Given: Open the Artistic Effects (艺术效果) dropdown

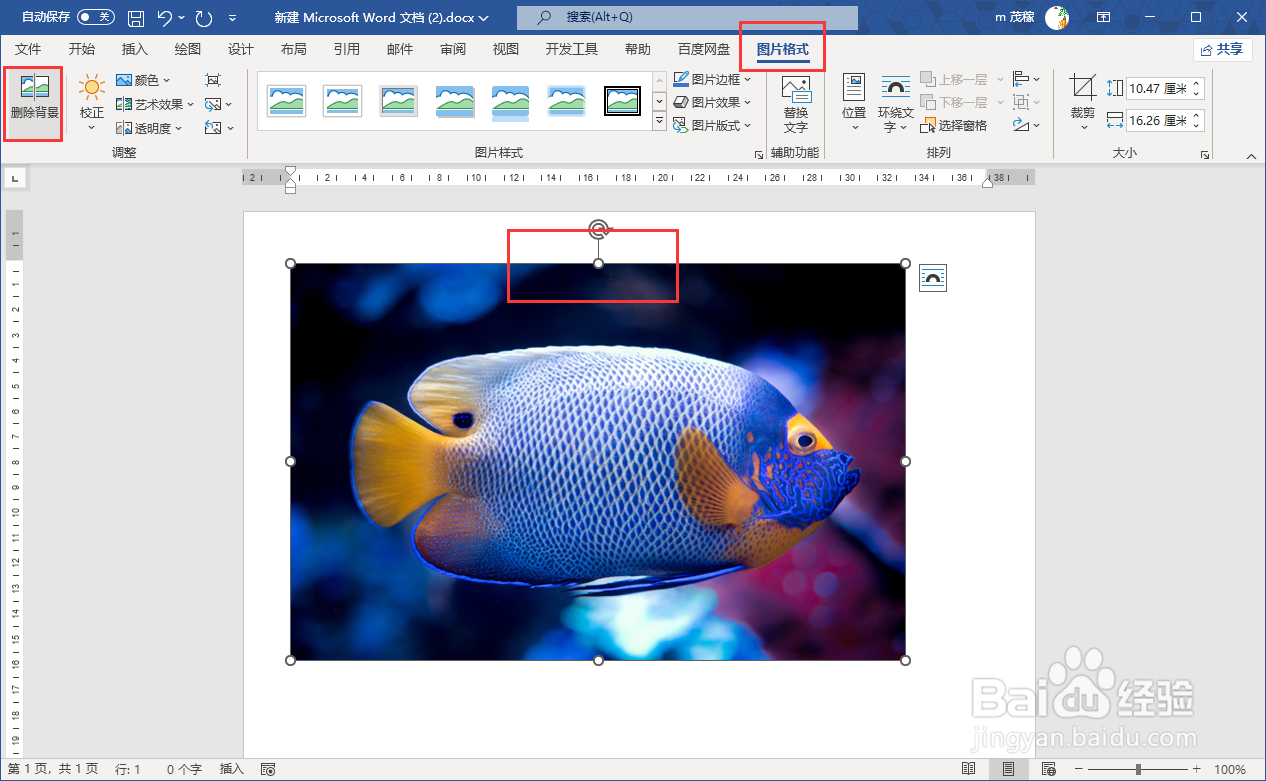Looking at the screenshot, I should point(155,104).
